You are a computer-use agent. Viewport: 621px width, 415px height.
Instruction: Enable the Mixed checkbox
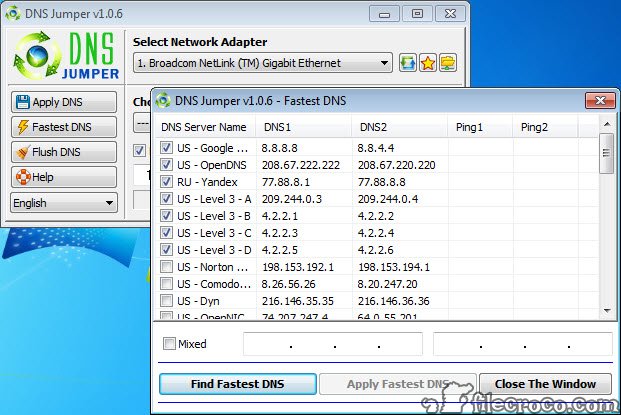pyautogui.click(x=169, y=343)
